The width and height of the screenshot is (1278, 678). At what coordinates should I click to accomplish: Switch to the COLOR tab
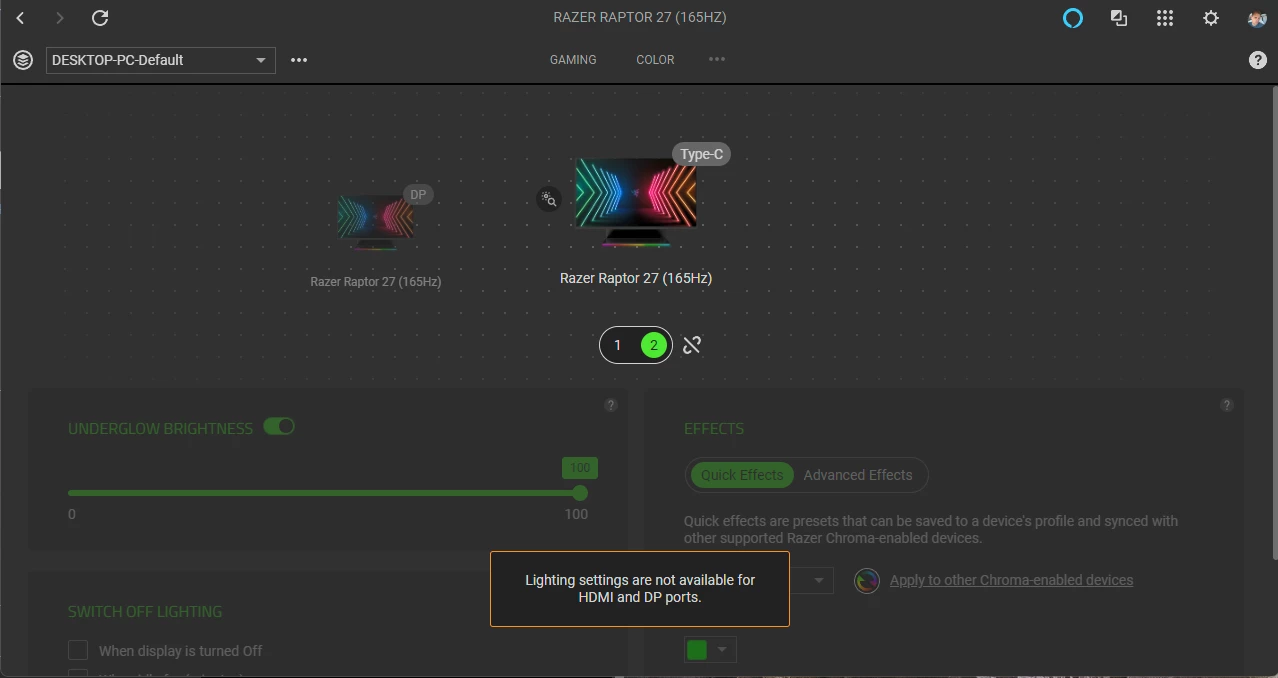[x=655, y=60]
